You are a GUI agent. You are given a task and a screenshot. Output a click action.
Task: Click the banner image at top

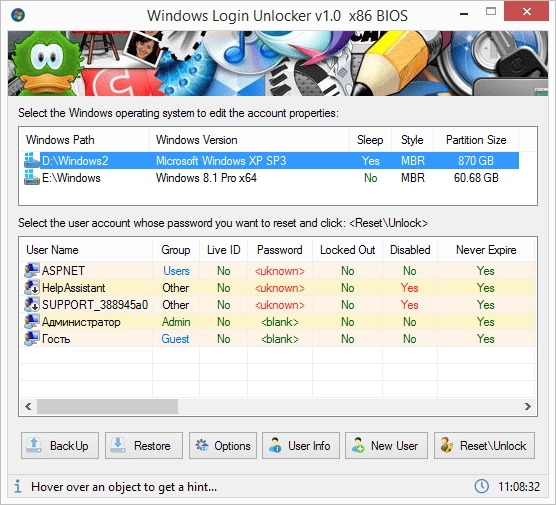[278, 63]
